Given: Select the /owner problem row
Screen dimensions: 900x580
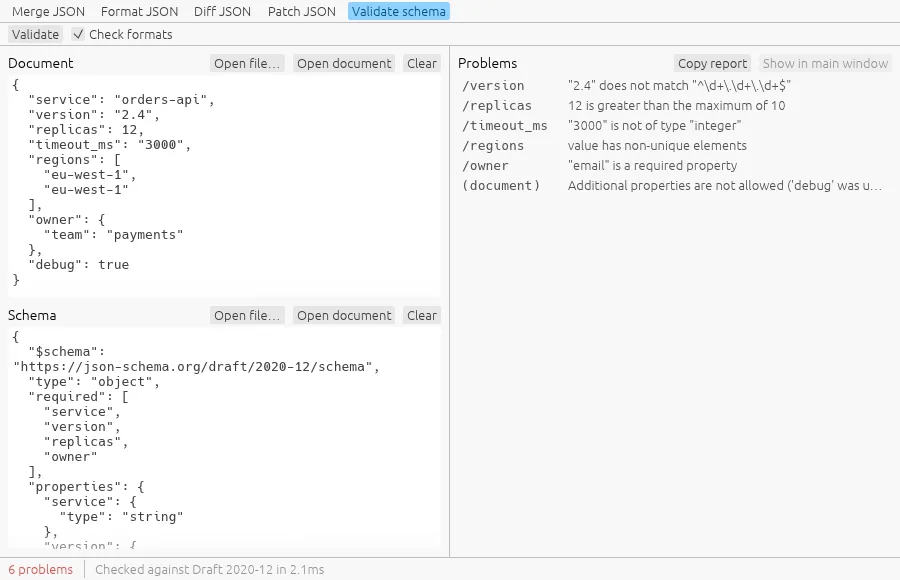Looking at the screenshot, I should point(674,166).
